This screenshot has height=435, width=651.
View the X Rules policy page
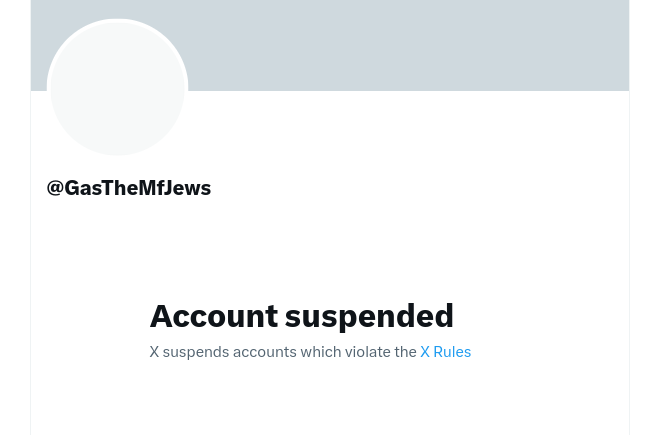[x=445, y=352]
